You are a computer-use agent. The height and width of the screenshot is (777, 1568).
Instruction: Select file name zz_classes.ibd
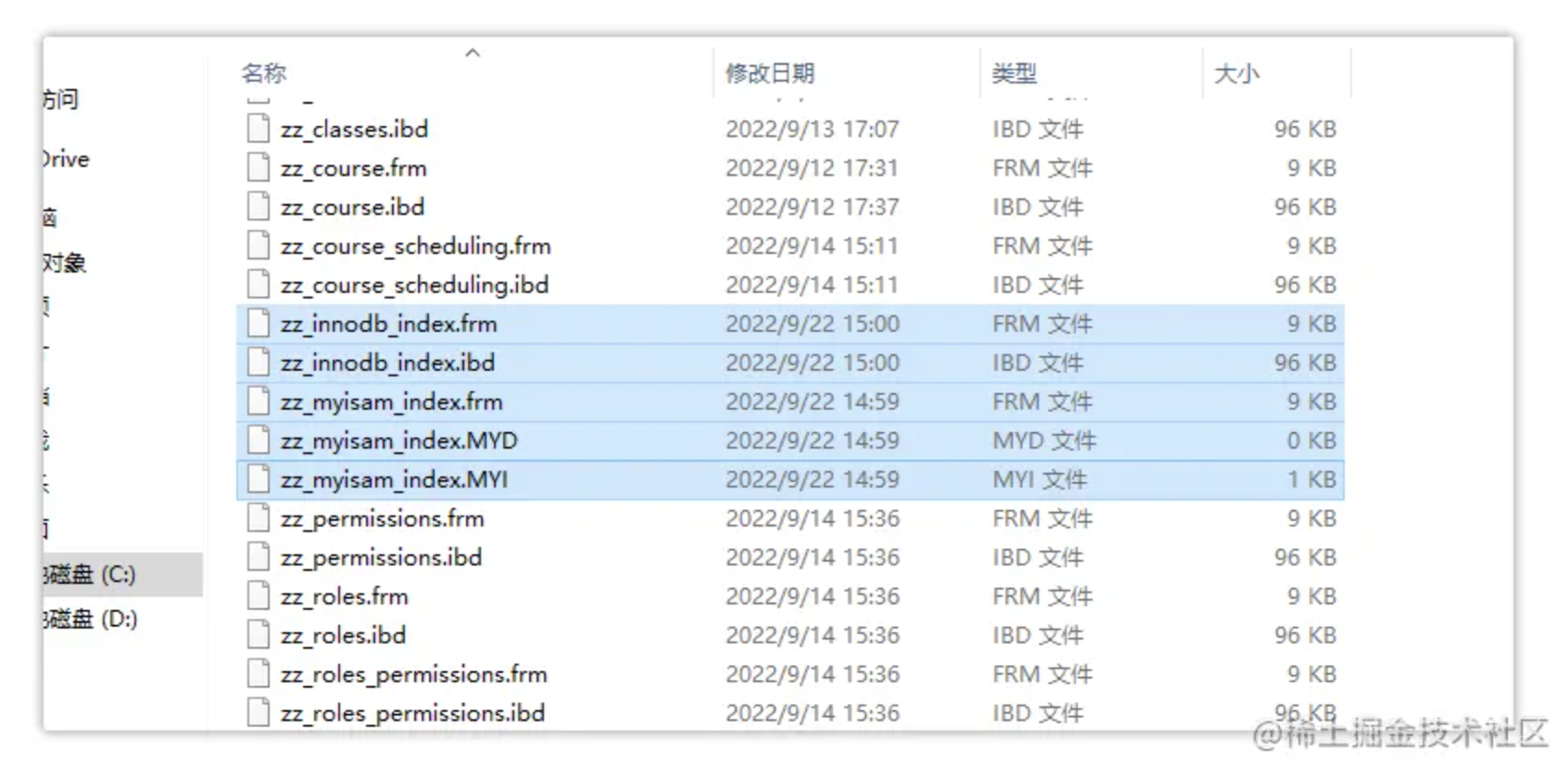355,129
